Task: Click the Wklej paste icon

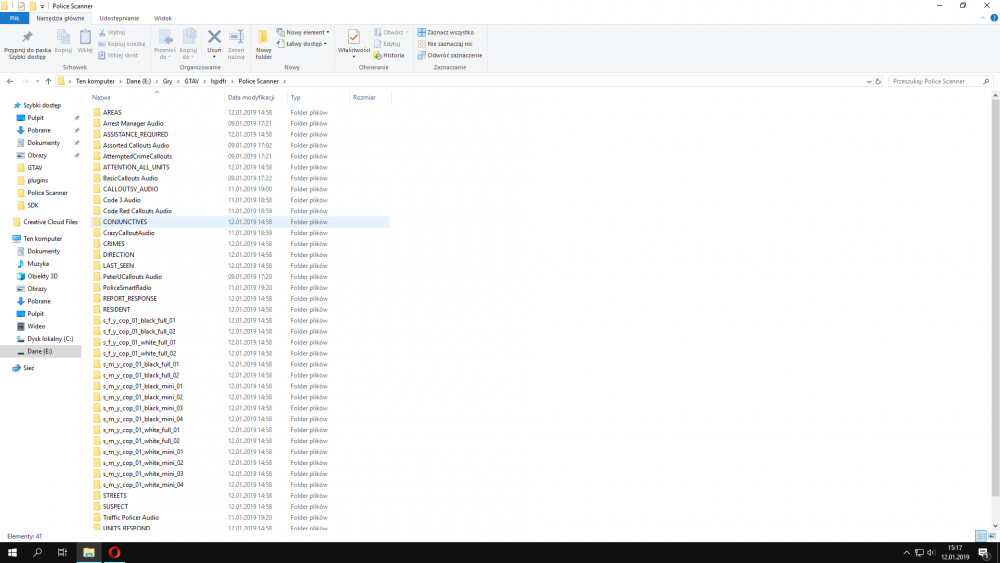Action: [85, 41]
